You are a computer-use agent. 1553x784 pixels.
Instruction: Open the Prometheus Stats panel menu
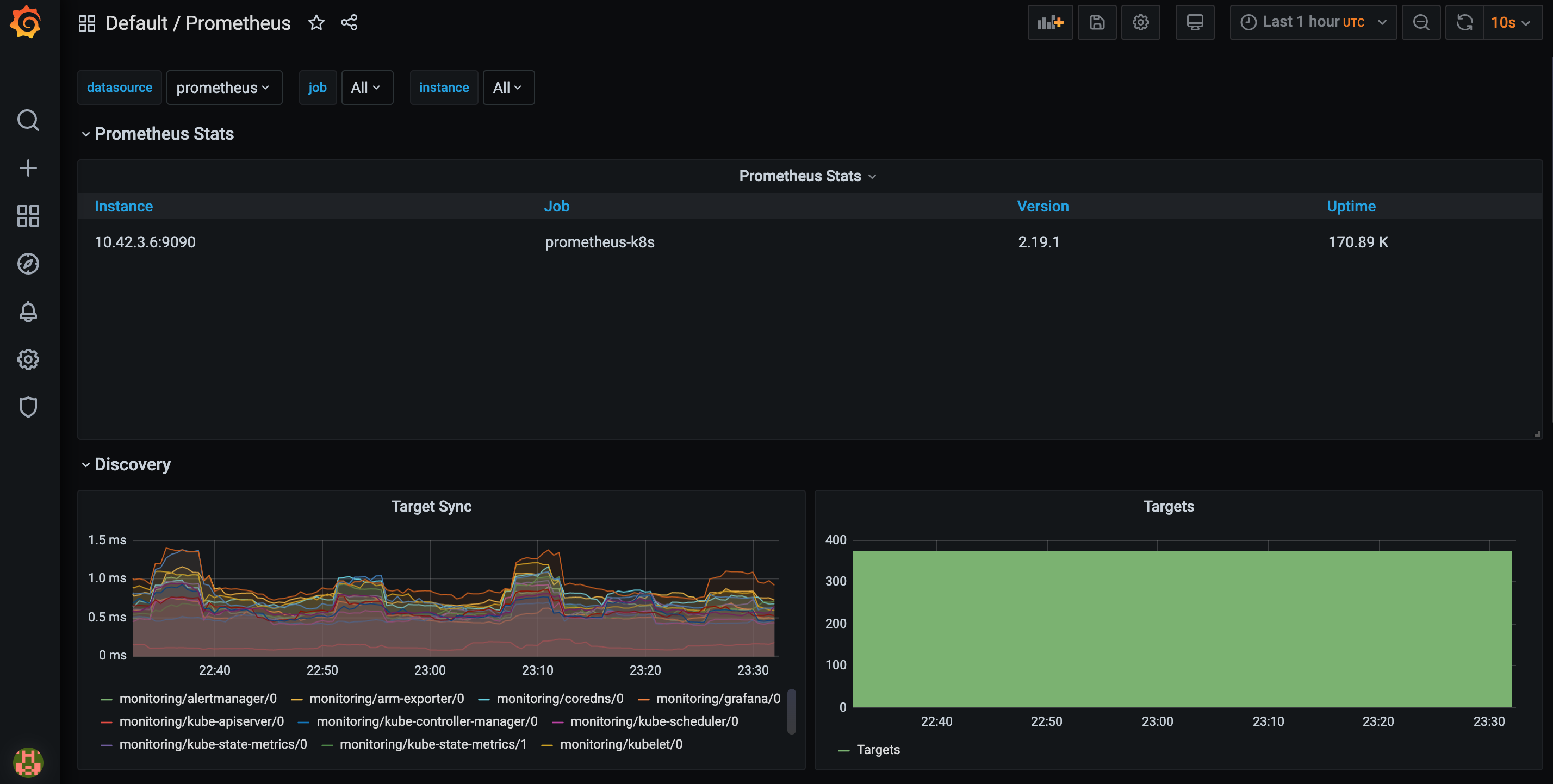click(807, 176)
